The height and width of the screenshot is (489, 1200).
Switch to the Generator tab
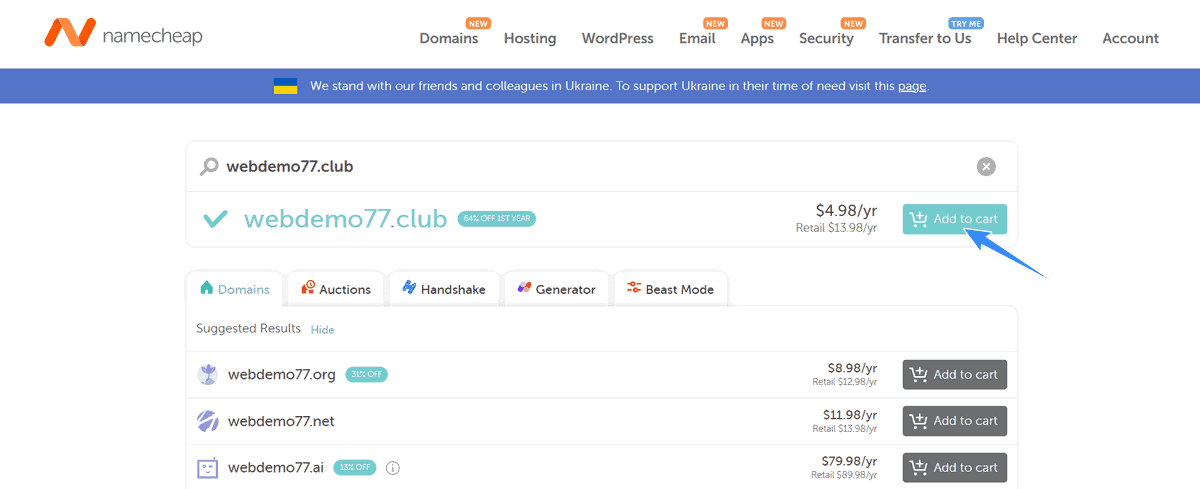point(556,289)
